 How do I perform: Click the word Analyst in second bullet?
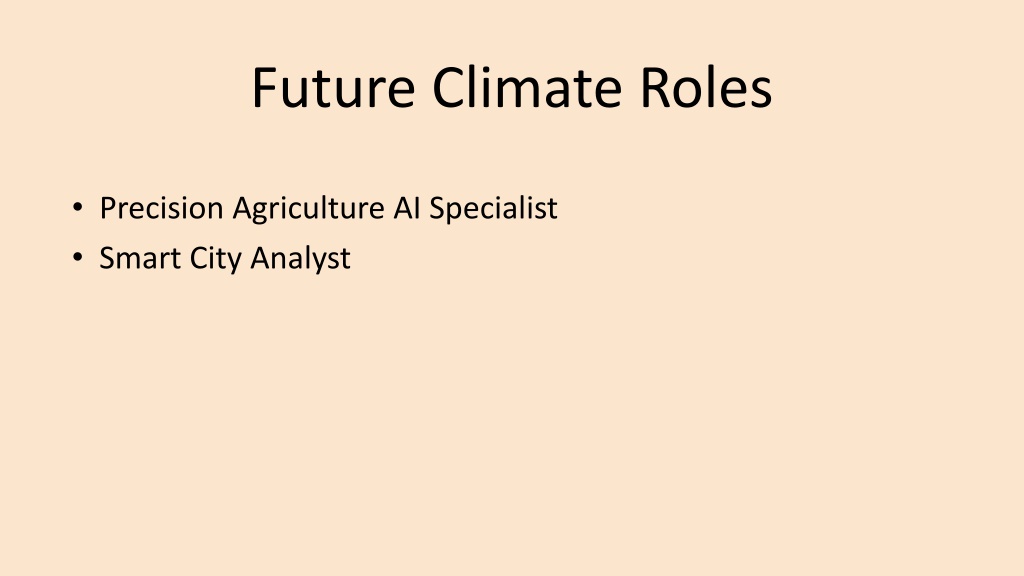[x=300, y=258]
